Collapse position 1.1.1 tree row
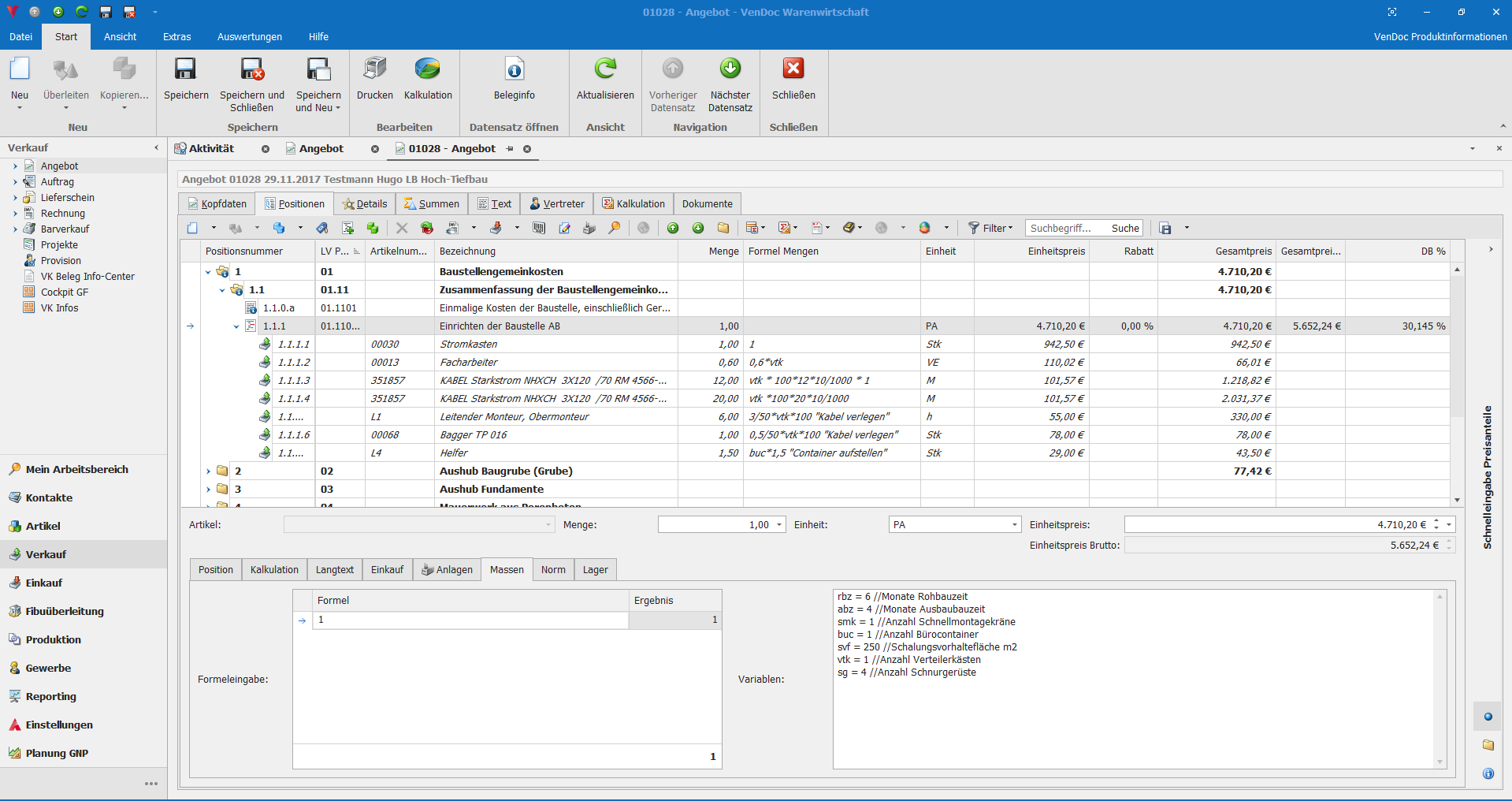The height and width of the screenshot is (801, 1512). [x=236, y=326]
